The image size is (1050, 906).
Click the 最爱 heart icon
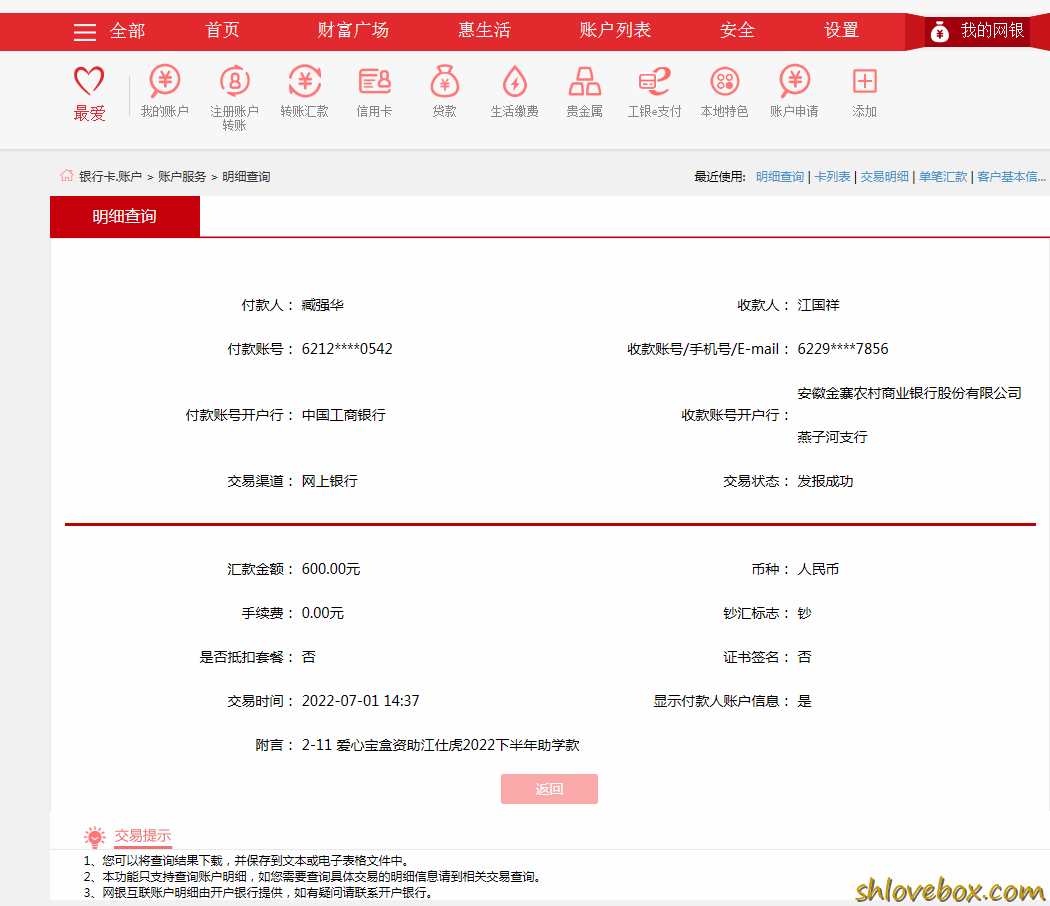(x=89, y=81)
